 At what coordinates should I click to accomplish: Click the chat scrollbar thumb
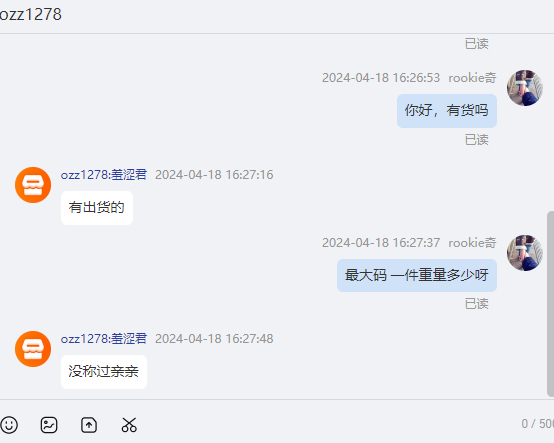550,304
